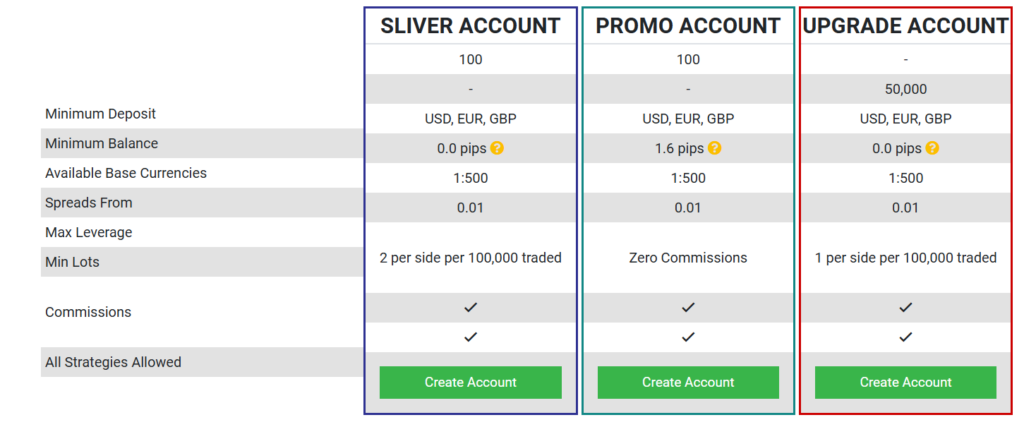This screenshot has height=439, width=1024.
Task: Click Zero Commissions text in Promo column
Action: [x=688, y=258]
